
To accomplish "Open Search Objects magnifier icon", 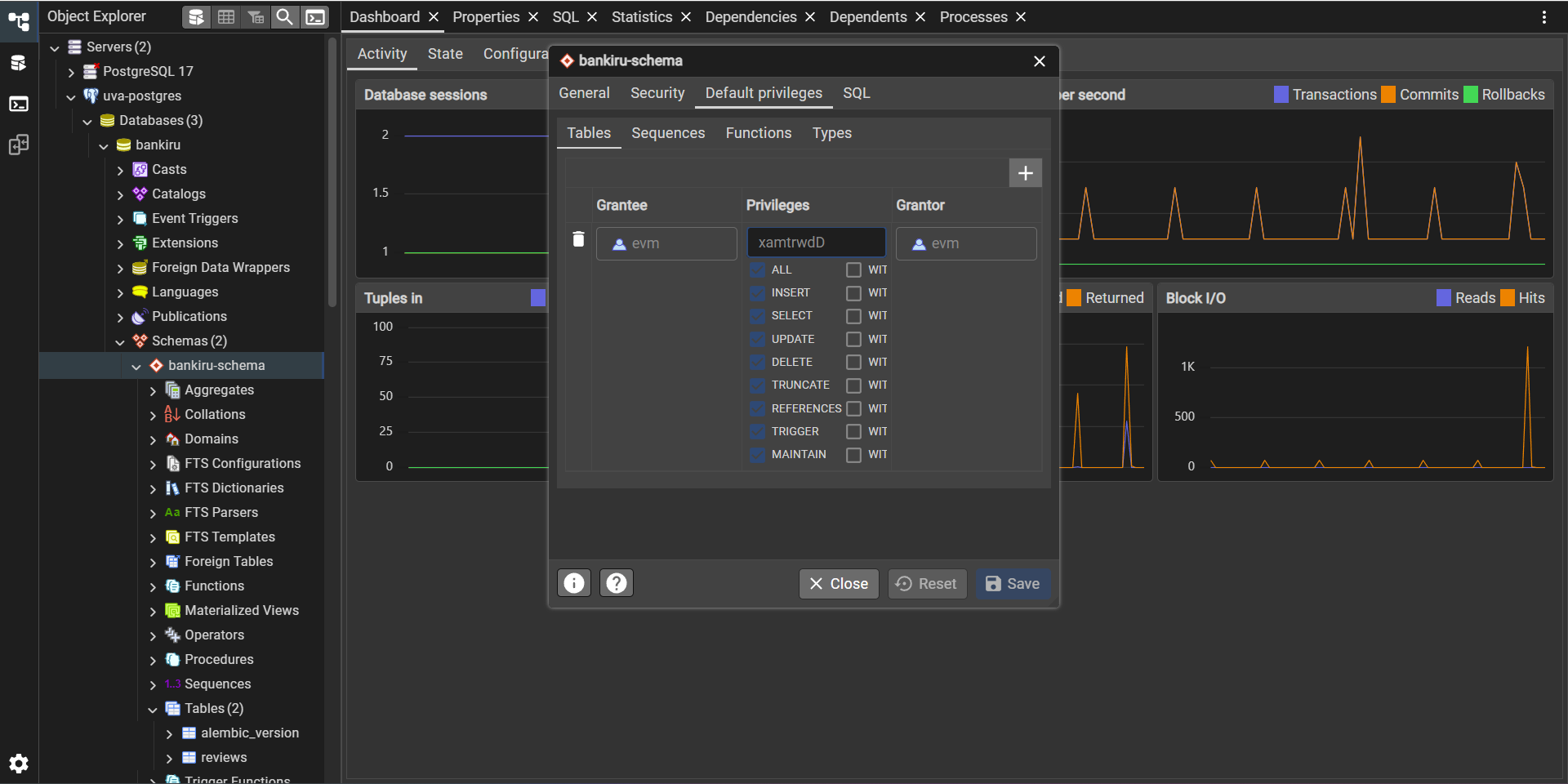I will pyautogui.click(x=284, y=16).
